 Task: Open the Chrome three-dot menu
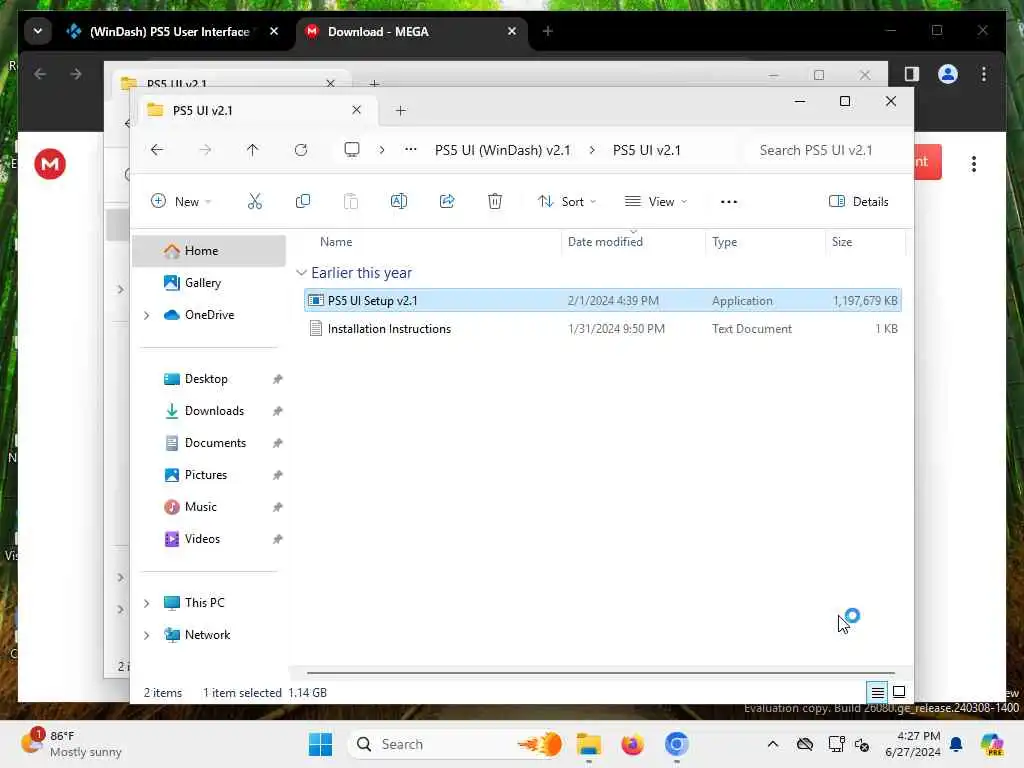tap(984, 74)
